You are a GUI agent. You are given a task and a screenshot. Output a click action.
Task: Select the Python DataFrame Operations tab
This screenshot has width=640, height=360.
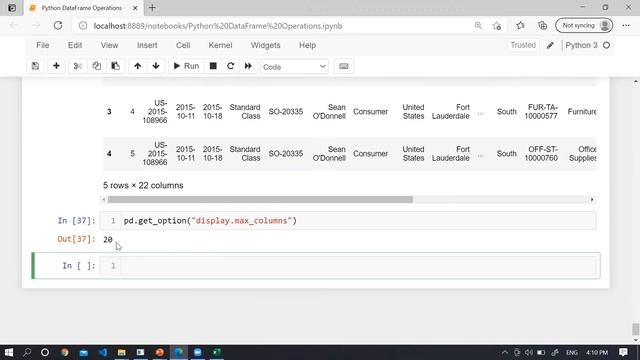[83, 8]
